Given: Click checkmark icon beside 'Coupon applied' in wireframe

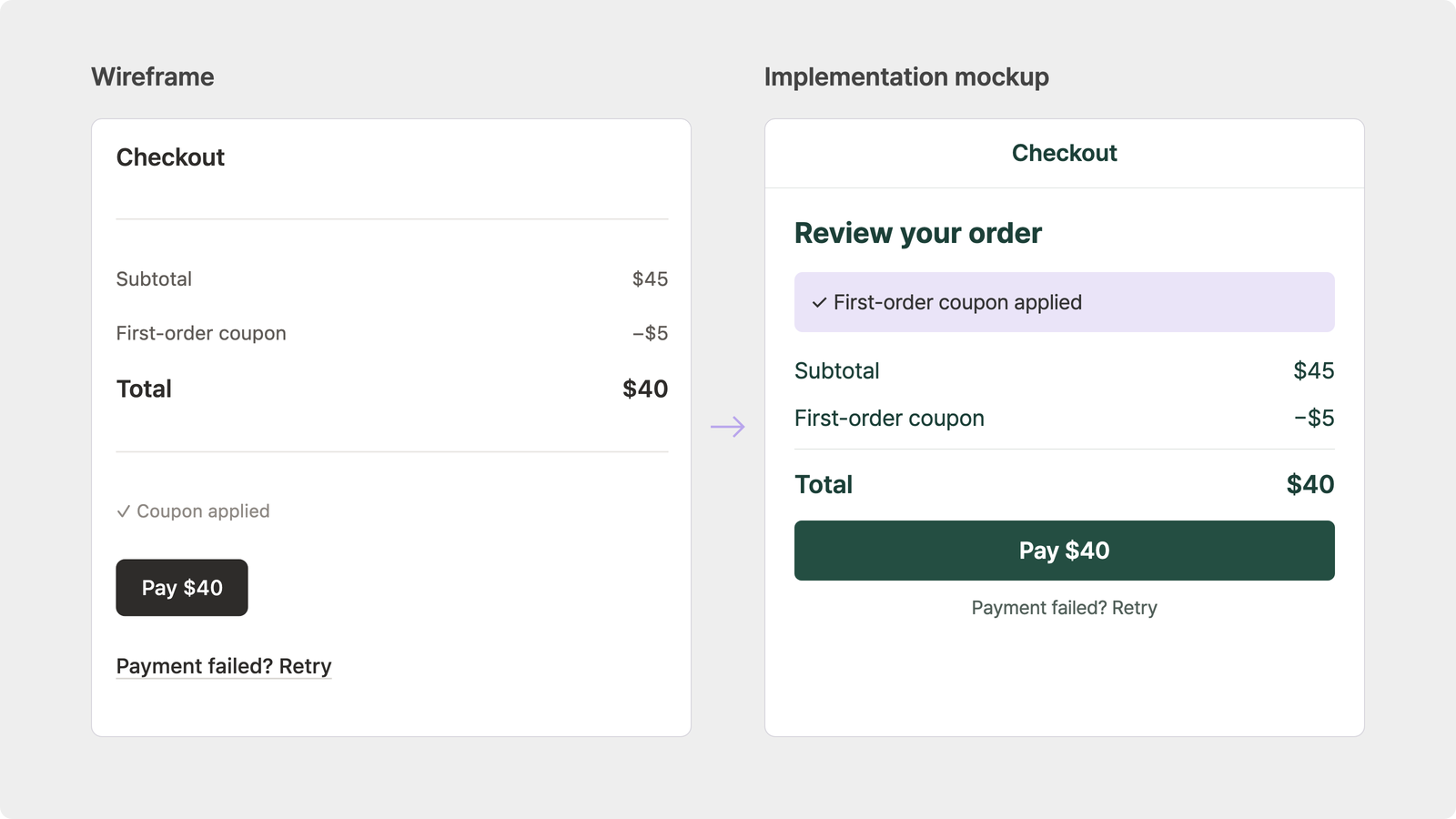Looking at the screenshot, I should click(124, 511).
